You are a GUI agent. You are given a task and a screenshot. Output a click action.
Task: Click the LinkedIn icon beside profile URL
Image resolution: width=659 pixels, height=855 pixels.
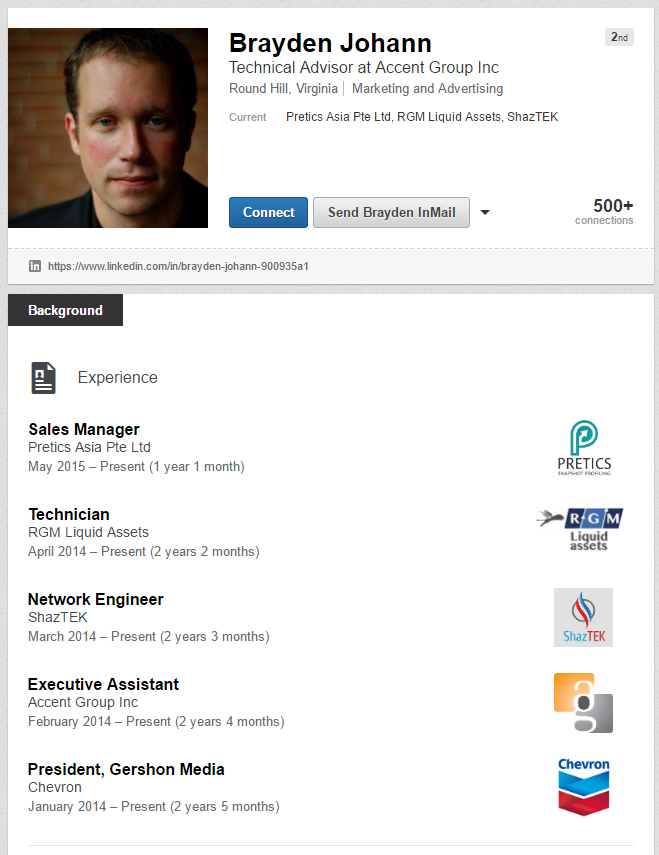point(35,266)
